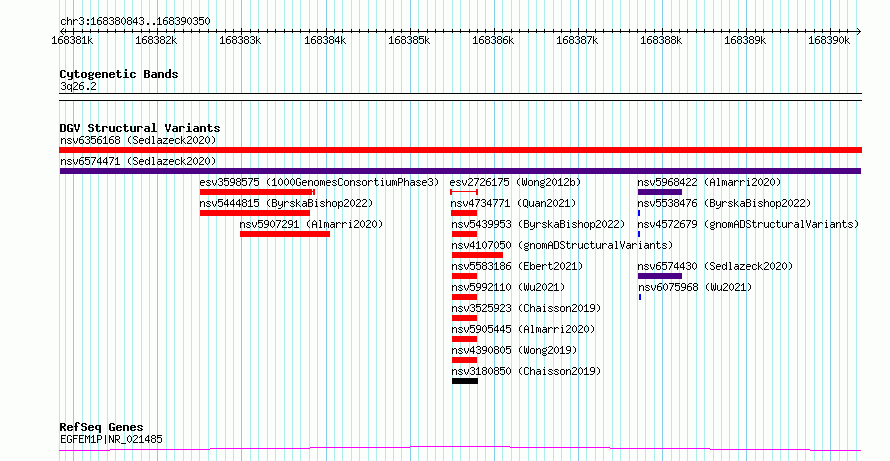Click the chr3:168380843..168390350 position text
The width and height of the screenshot is (890, 461).
(x=135, y=22)
